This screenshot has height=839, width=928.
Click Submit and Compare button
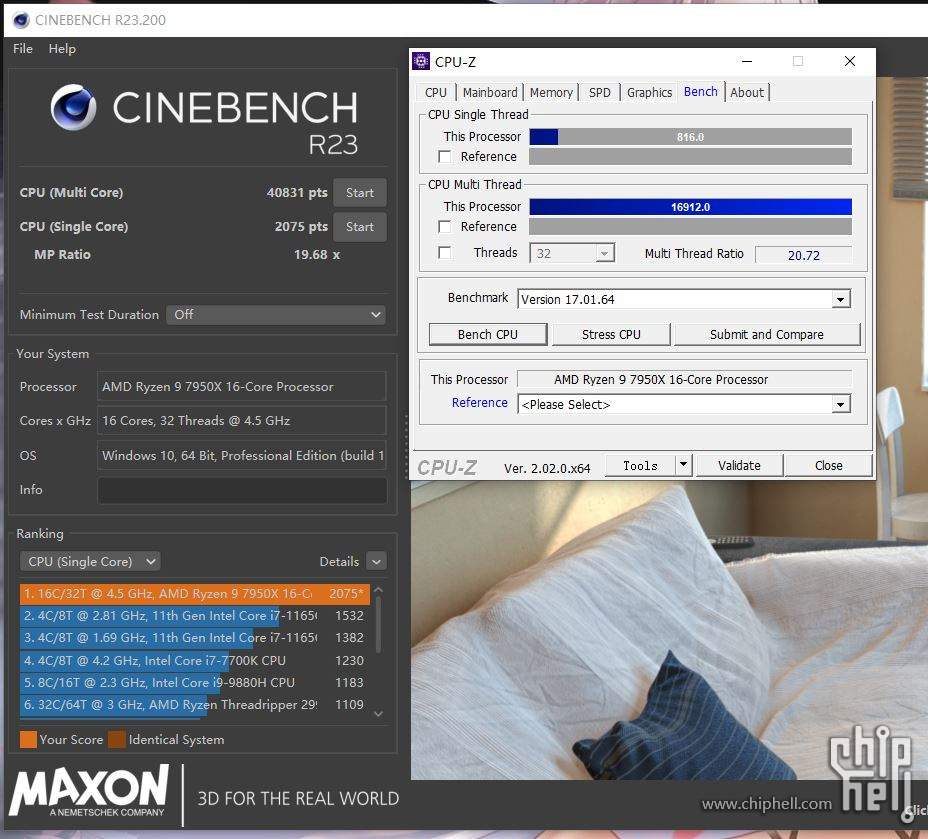[766, 334]
